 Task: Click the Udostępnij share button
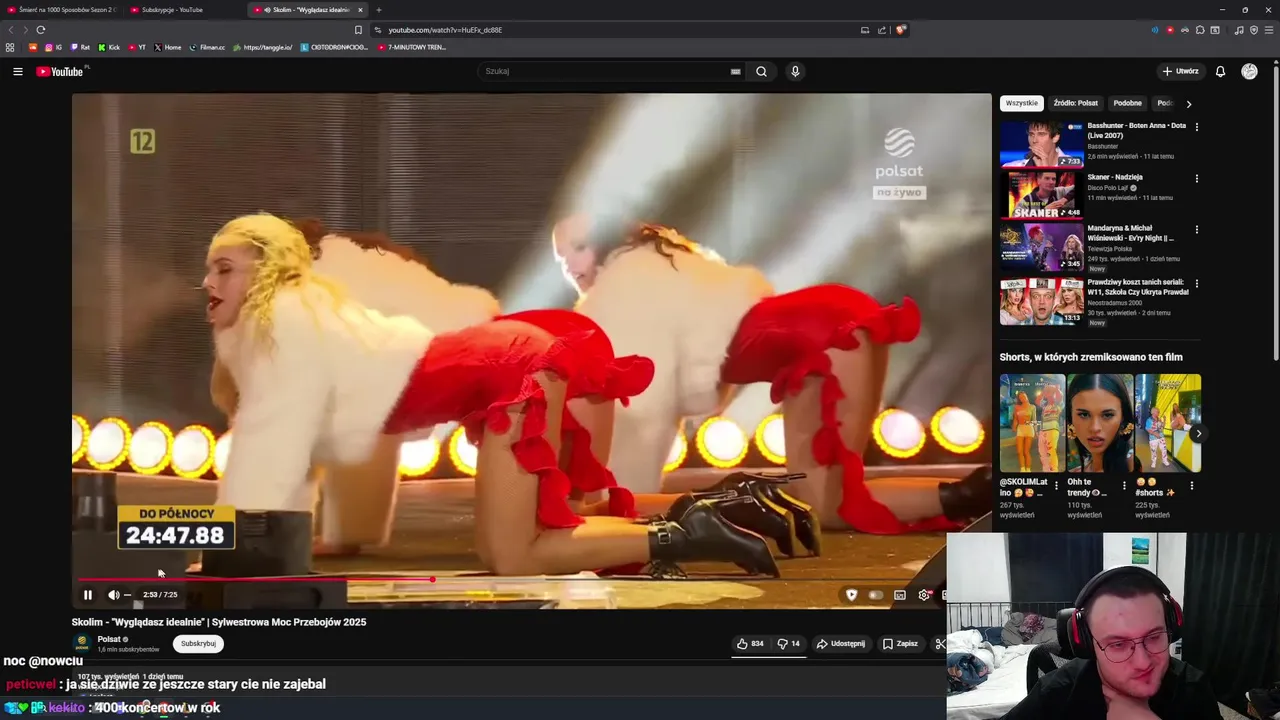[841, 644]
